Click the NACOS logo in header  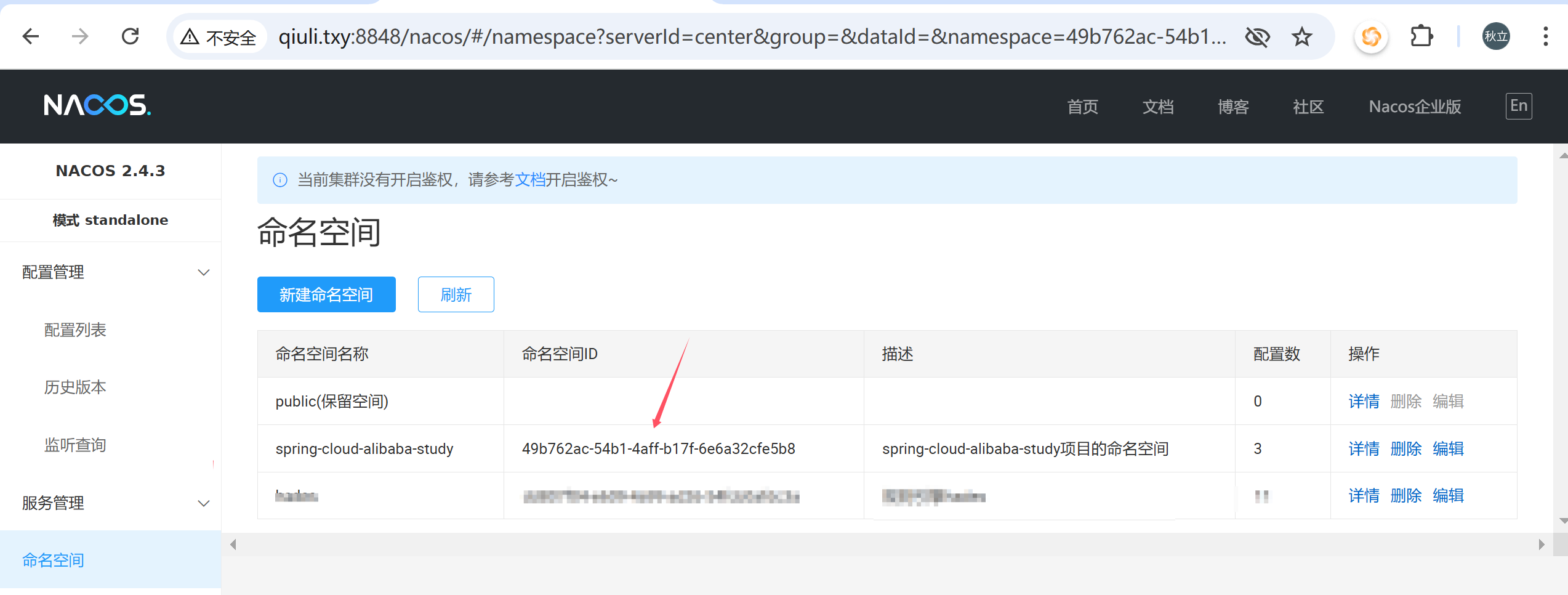point(97,105)
